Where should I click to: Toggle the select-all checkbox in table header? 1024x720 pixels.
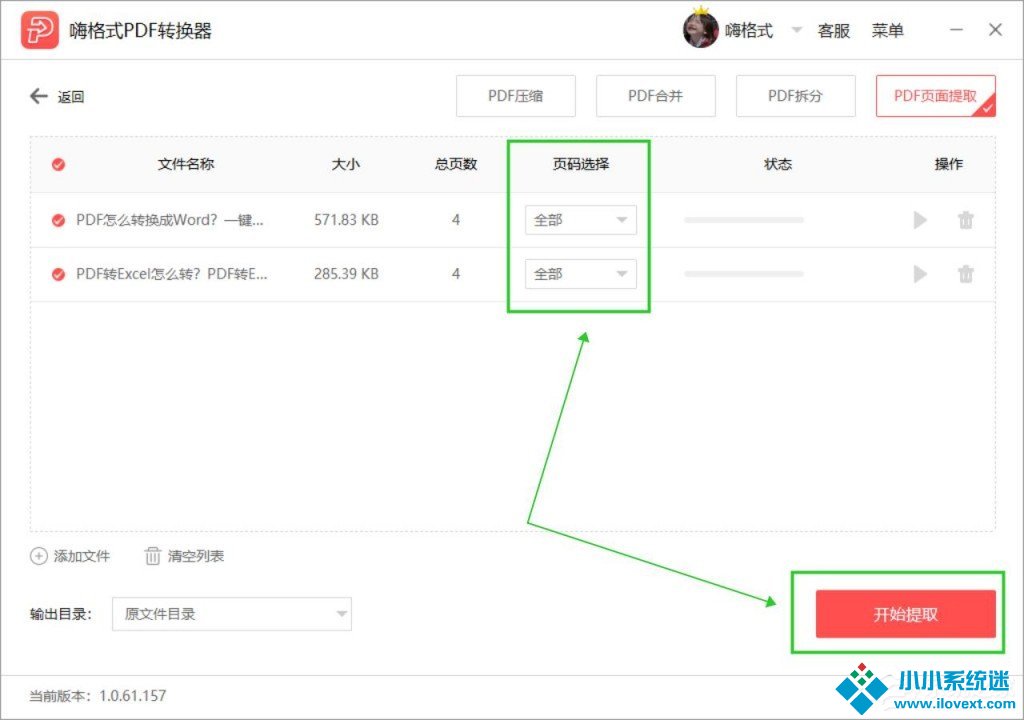click(58, 165)
